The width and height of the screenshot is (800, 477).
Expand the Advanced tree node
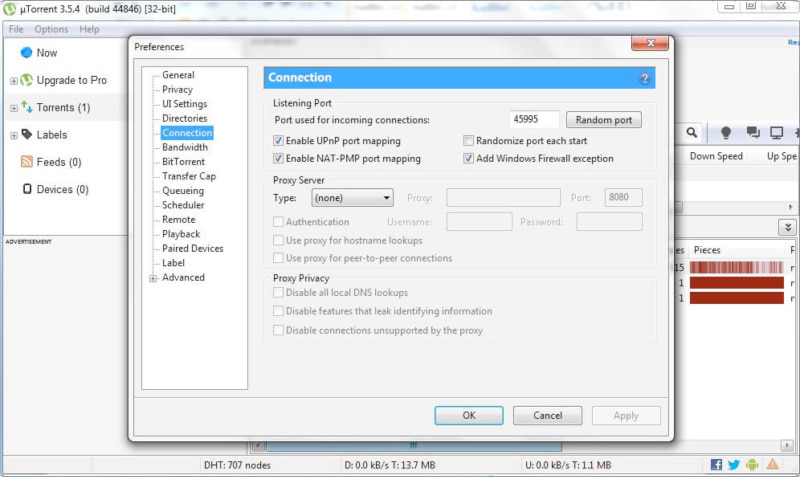click(153, 278)
